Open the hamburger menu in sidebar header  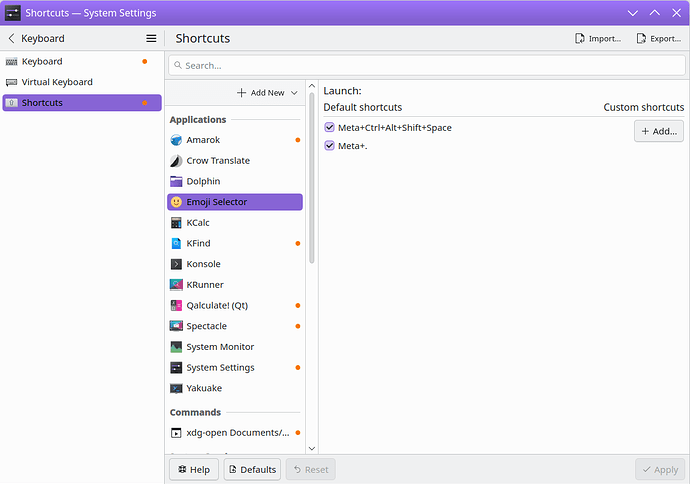[151, 39]
